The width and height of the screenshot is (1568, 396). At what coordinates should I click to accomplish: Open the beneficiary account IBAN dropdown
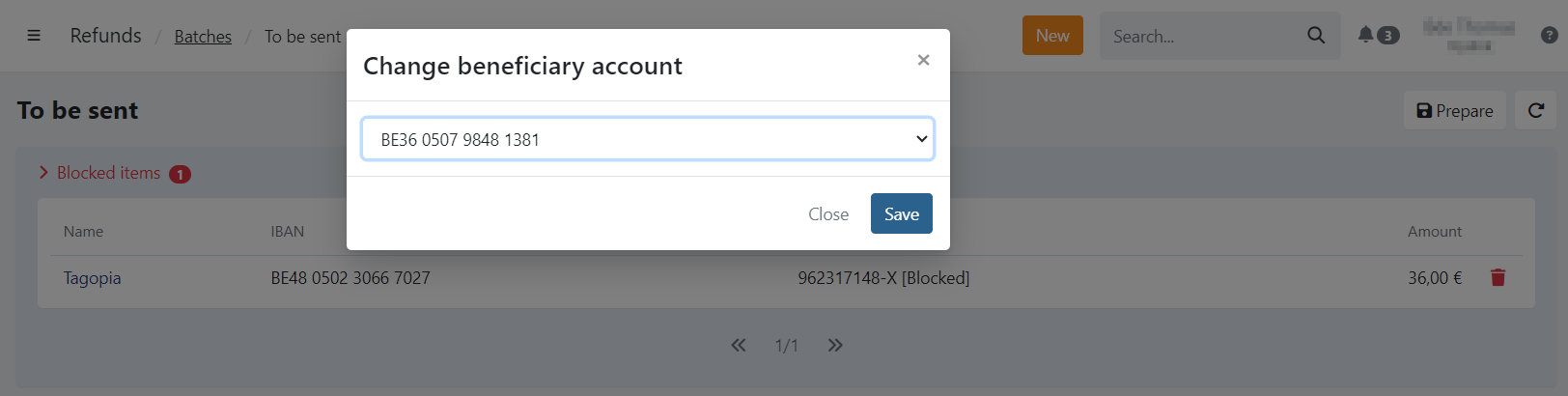coord(647,139)
